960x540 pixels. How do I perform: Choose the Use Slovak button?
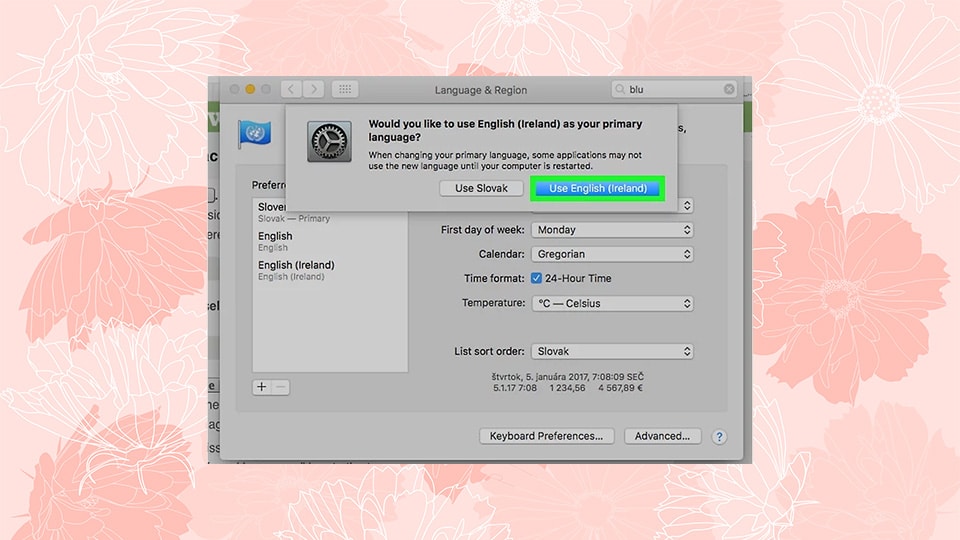click(481, 188)
